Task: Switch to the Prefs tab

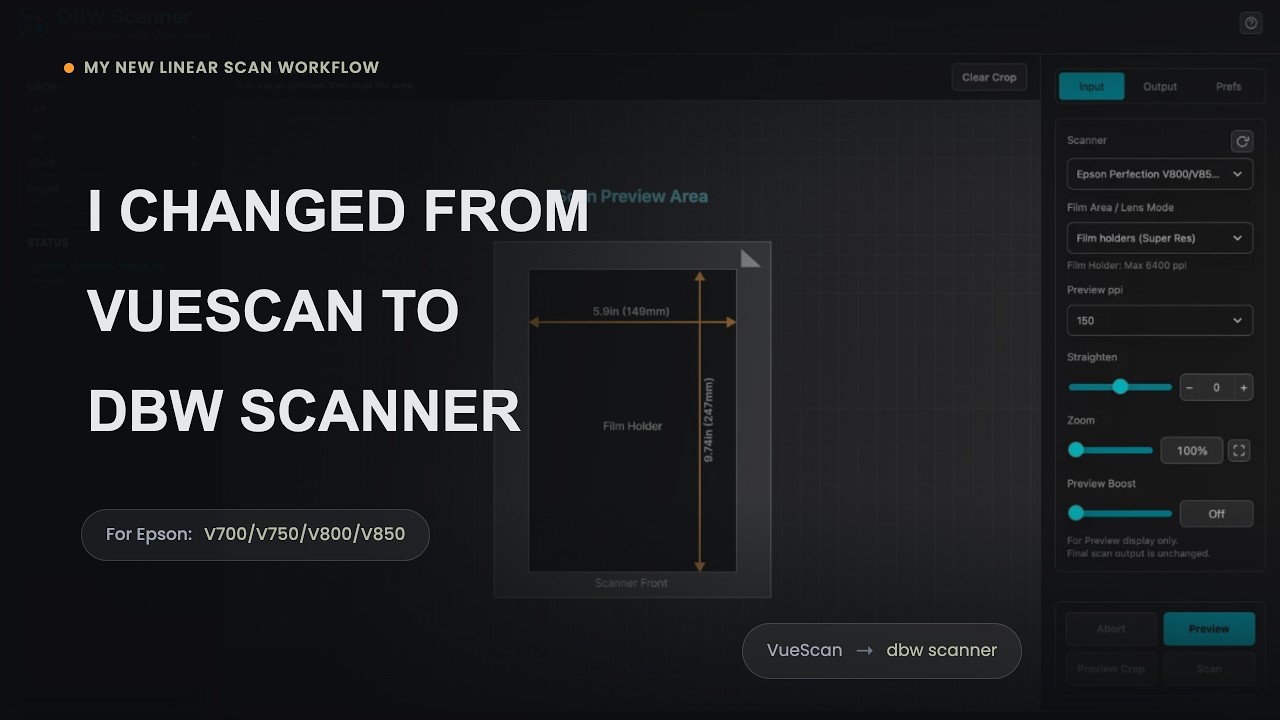Action: click(x=1229, y=87)
